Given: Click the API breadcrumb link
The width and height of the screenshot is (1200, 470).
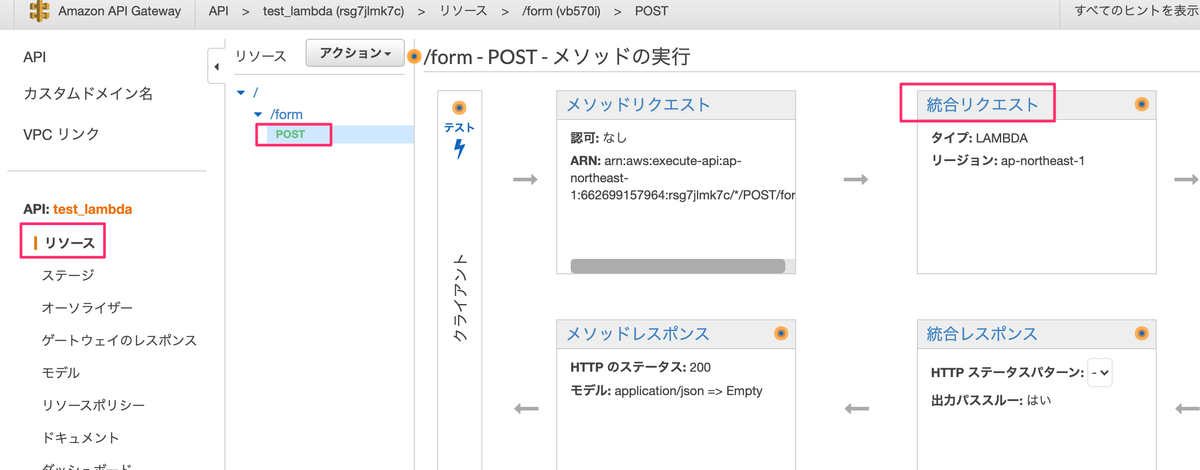Looking at the screenshot, I should tap(219, 11).
